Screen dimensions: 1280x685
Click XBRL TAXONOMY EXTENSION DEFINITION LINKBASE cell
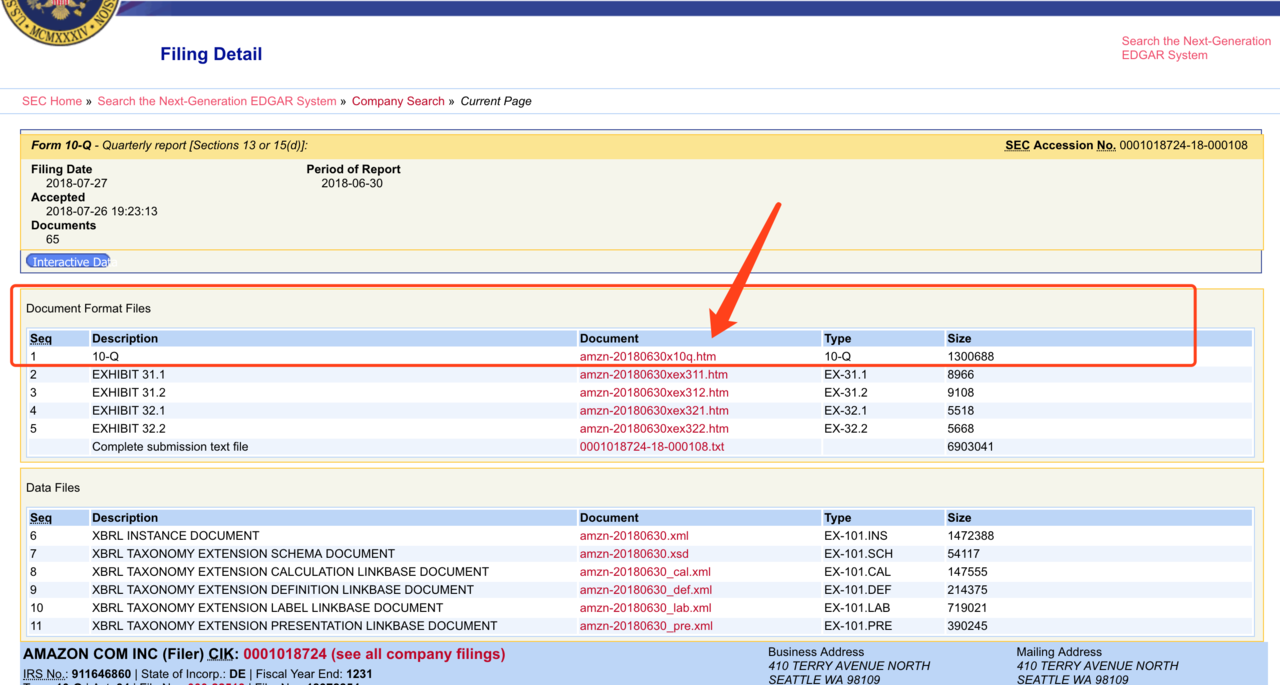point(283,589)
